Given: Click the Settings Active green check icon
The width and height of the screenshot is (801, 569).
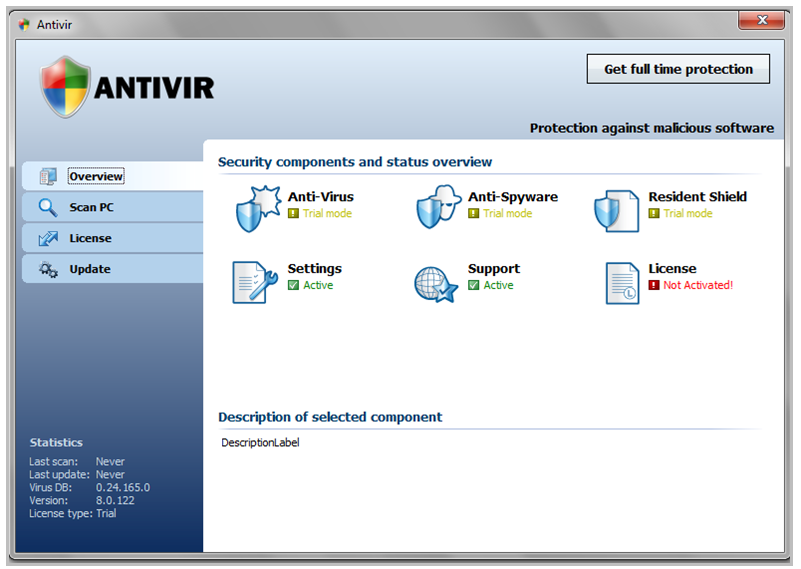Looking at the screenshot, I should pyautogui.click(x=293, y=285).
